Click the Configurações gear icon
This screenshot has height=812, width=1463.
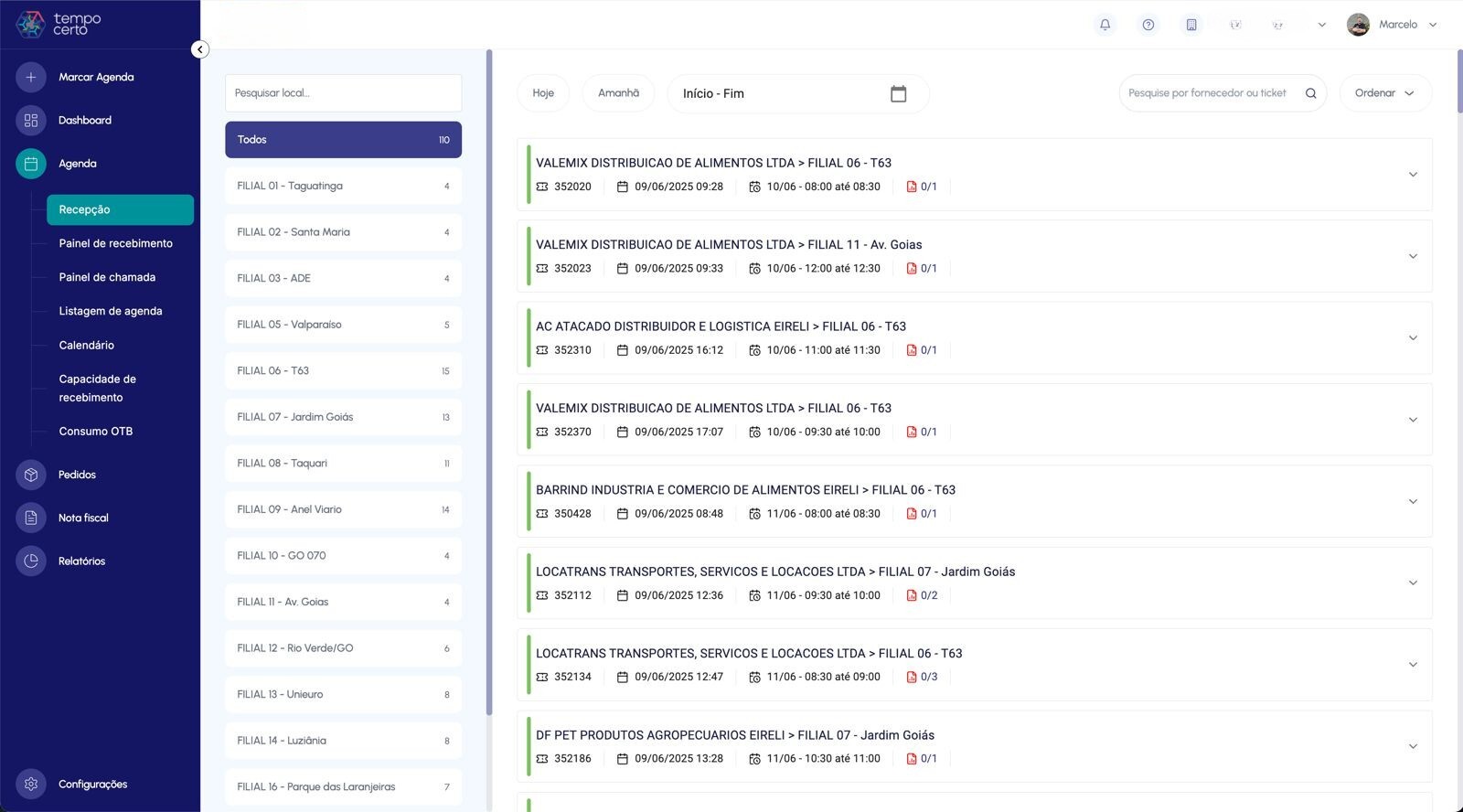(31, 784)
